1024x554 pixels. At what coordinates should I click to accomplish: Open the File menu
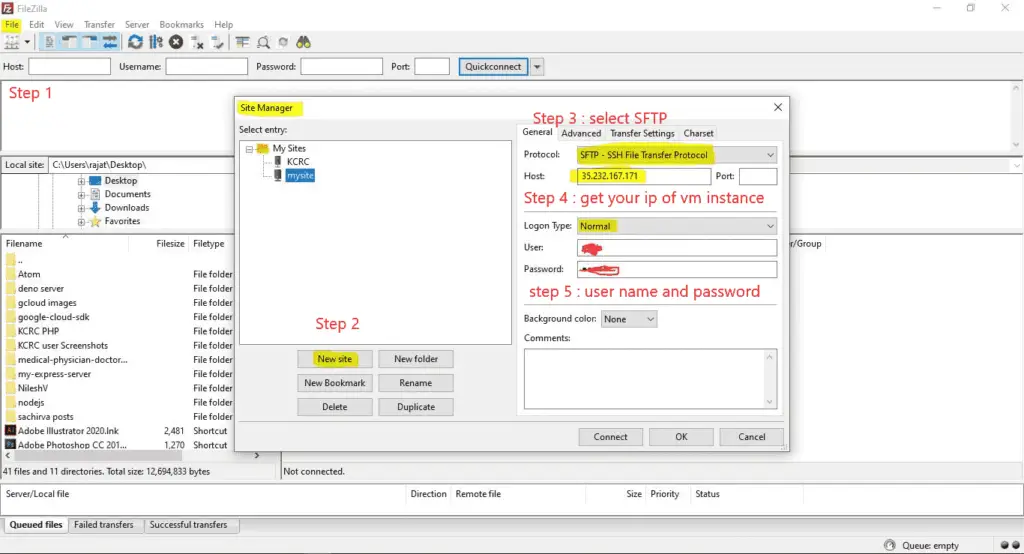coord(12,24)
